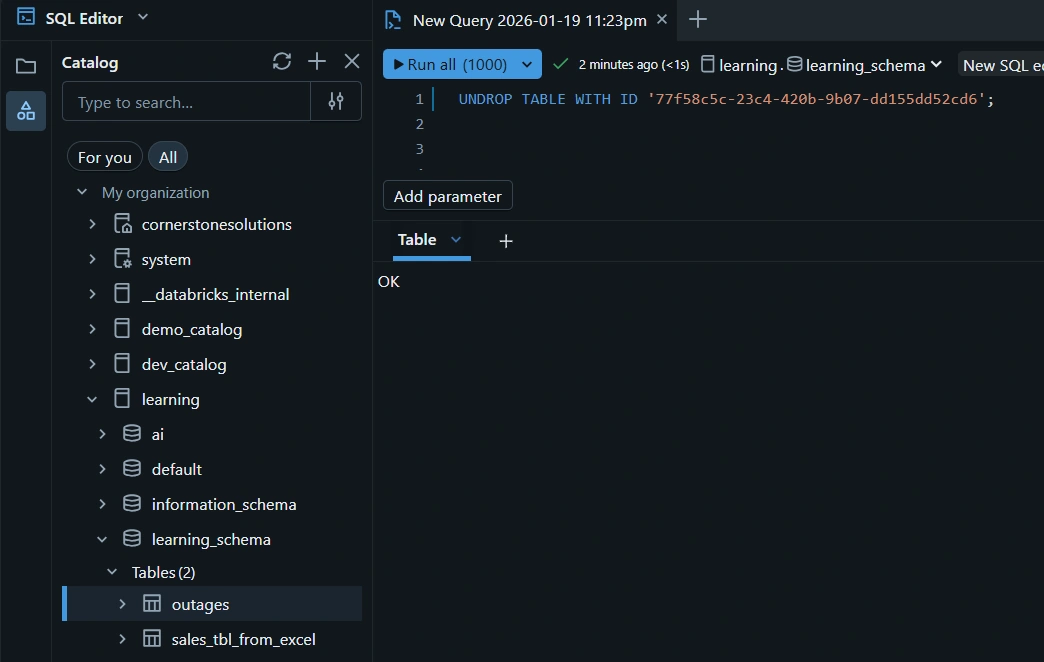Image resolution: width=1044 pixels, height=662 pixels.
Task: Open the workspace folder browser icon
Action: pos(26,66)
